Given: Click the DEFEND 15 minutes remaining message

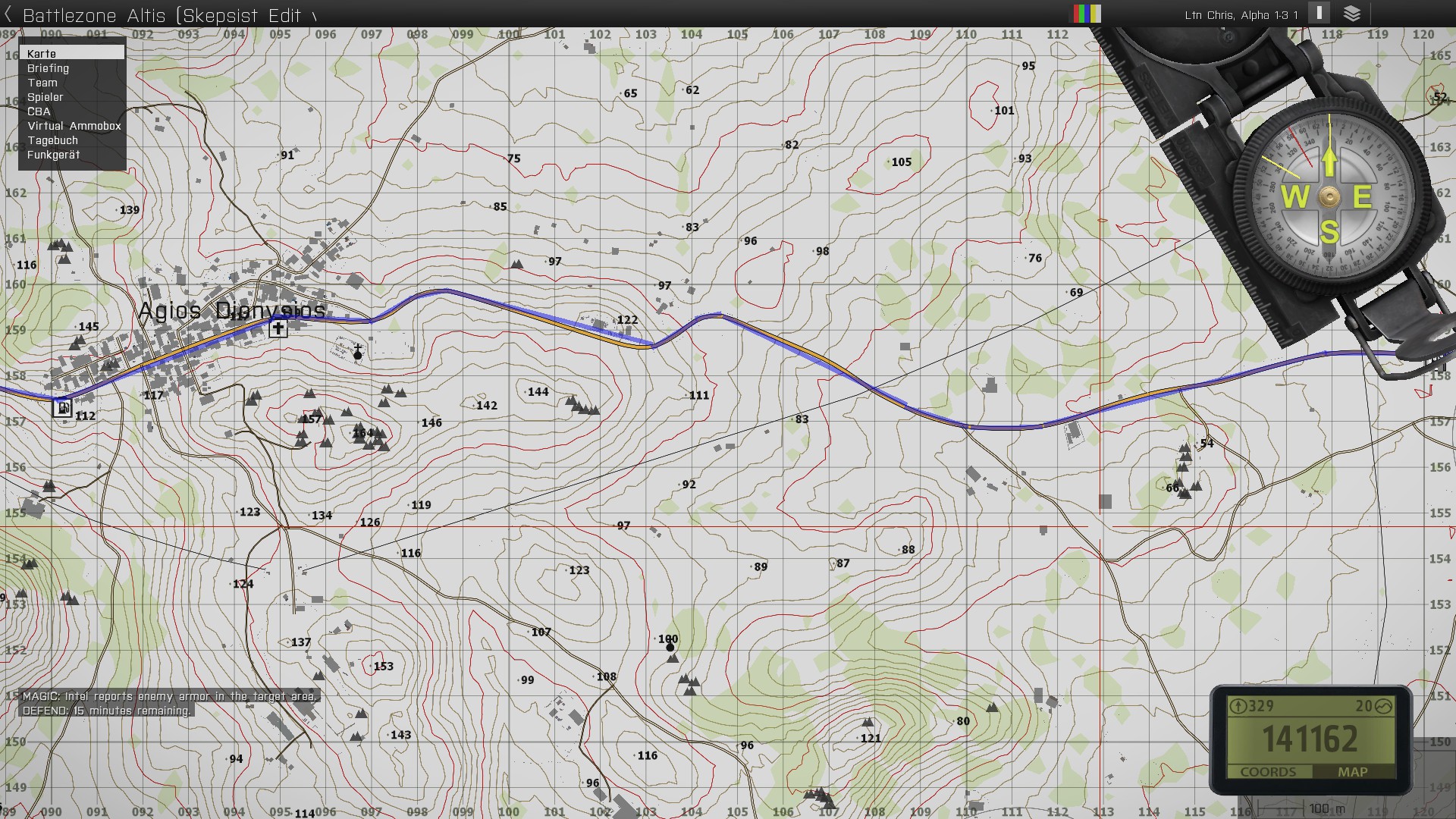Looking at the screenshot, I should [106, 711].
